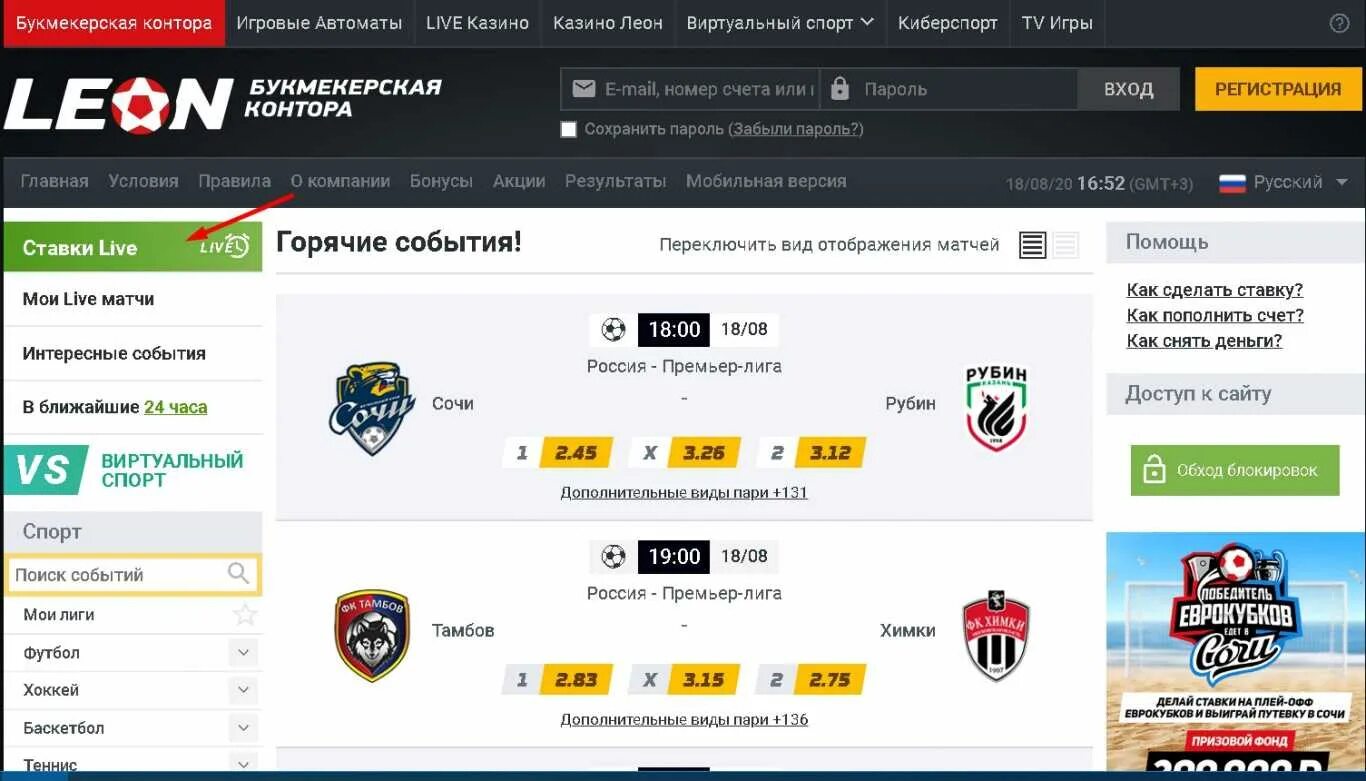This screenshot has width=1366, height=781.
Task: Click the Сочи team logo
Action: click(x=372, y=408)
